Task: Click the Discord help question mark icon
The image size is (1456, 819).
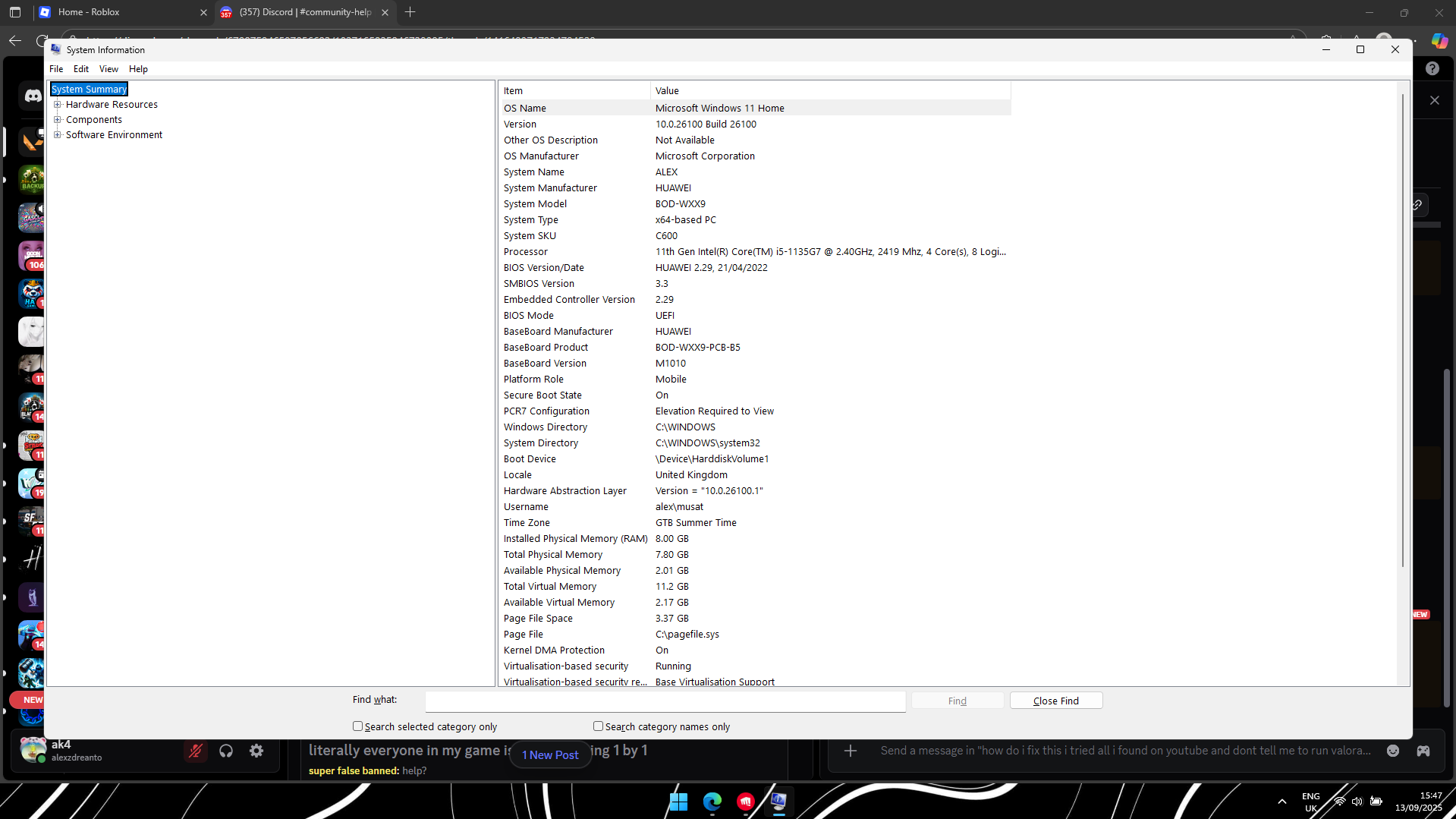Action: [1432, 68]
